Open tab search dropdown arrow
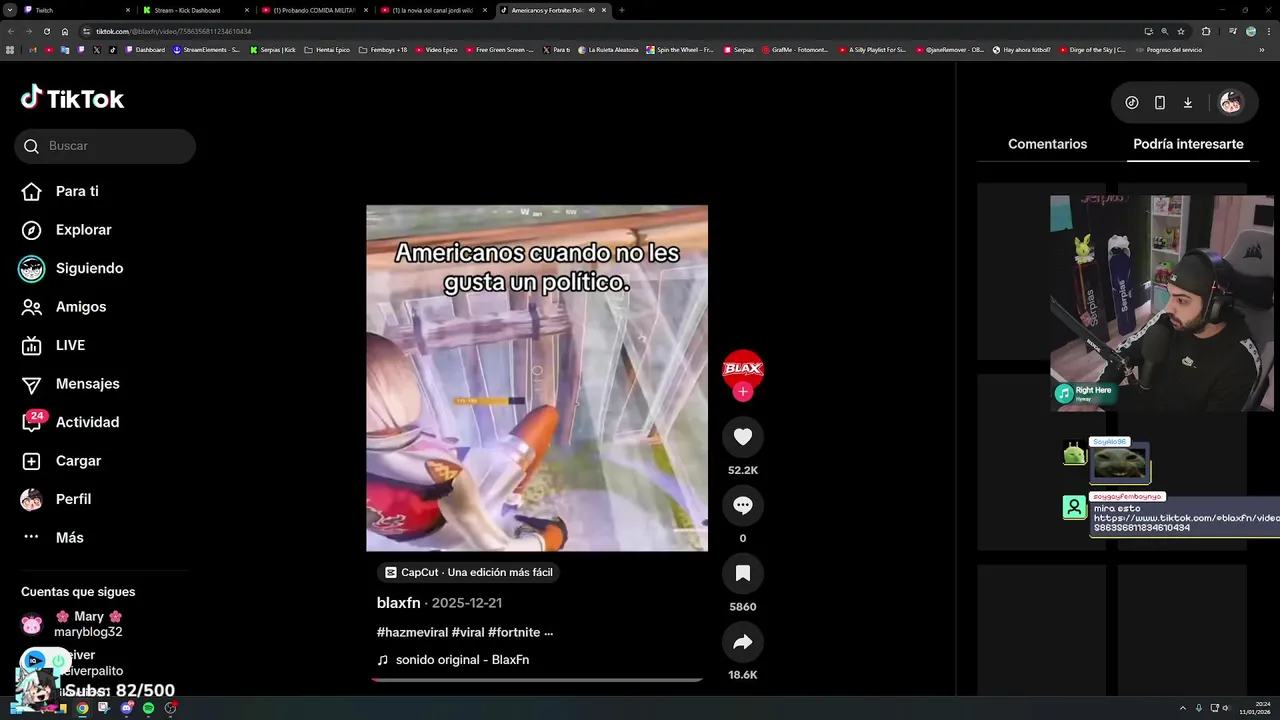The image size is (1280, 720). pyautogui.click(x=9, y=10)
